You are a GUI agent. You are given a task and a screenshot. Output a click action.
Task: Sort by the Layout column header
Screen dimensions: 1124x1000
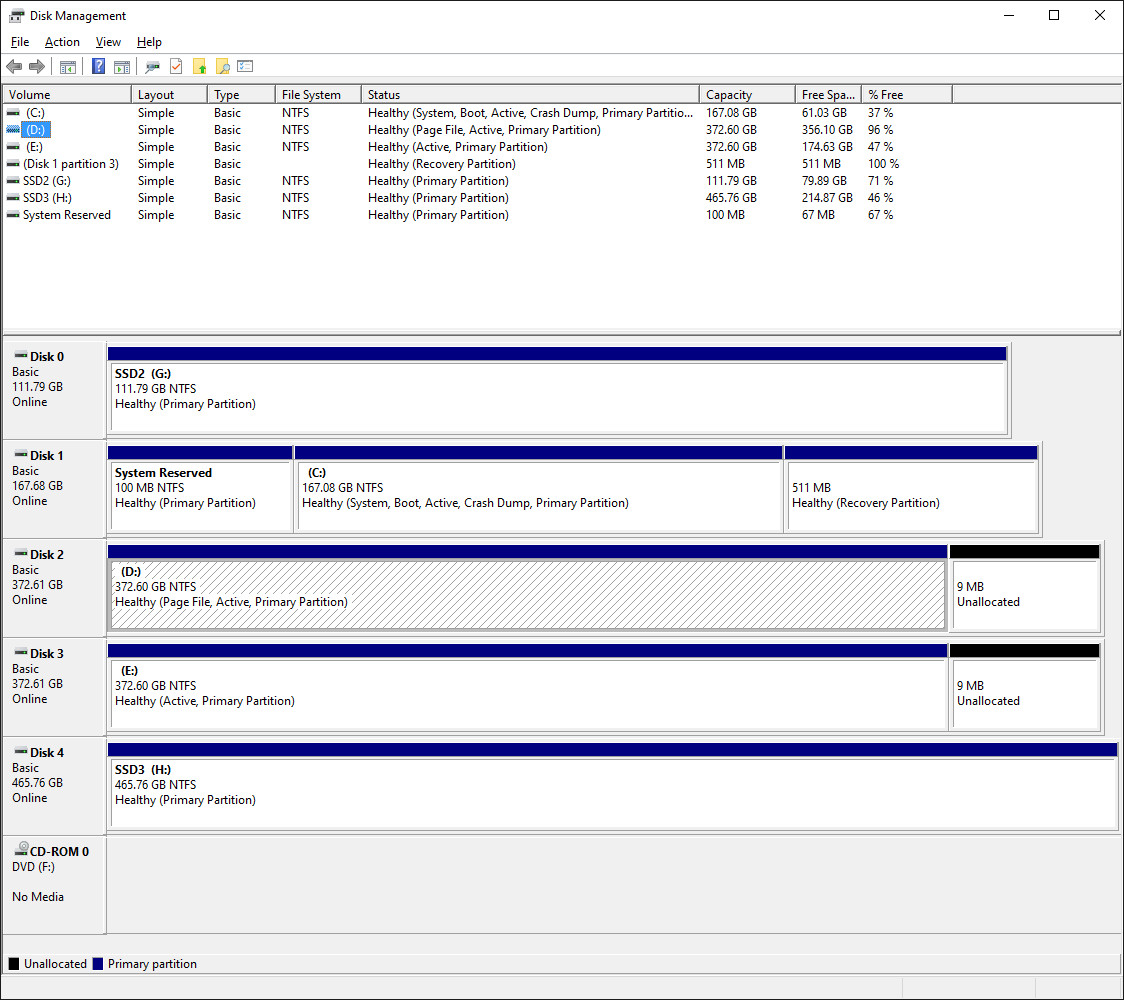(169, 95)
